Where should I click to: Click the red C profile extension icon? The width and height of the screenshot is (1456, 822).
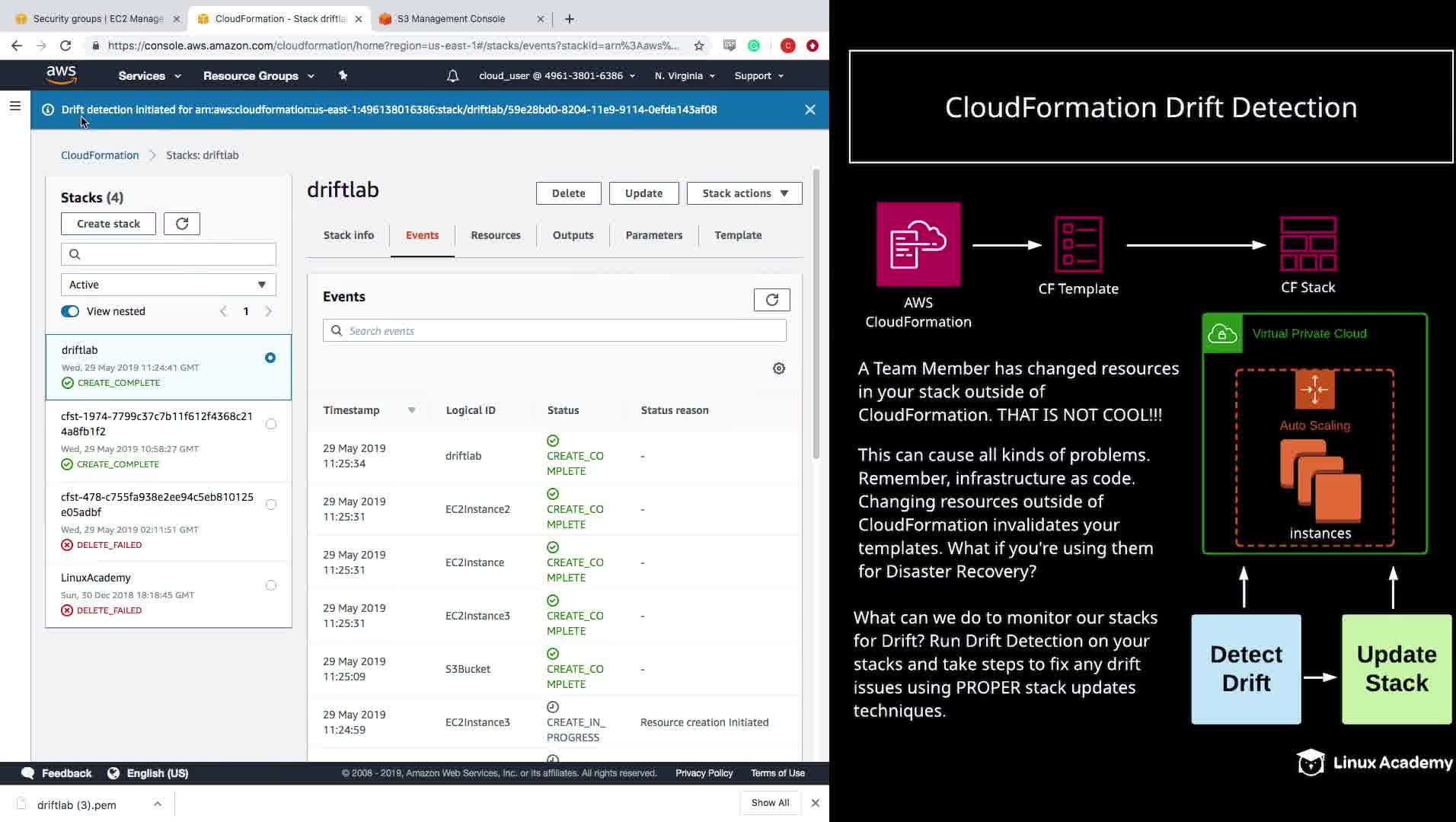click(788, 46)
